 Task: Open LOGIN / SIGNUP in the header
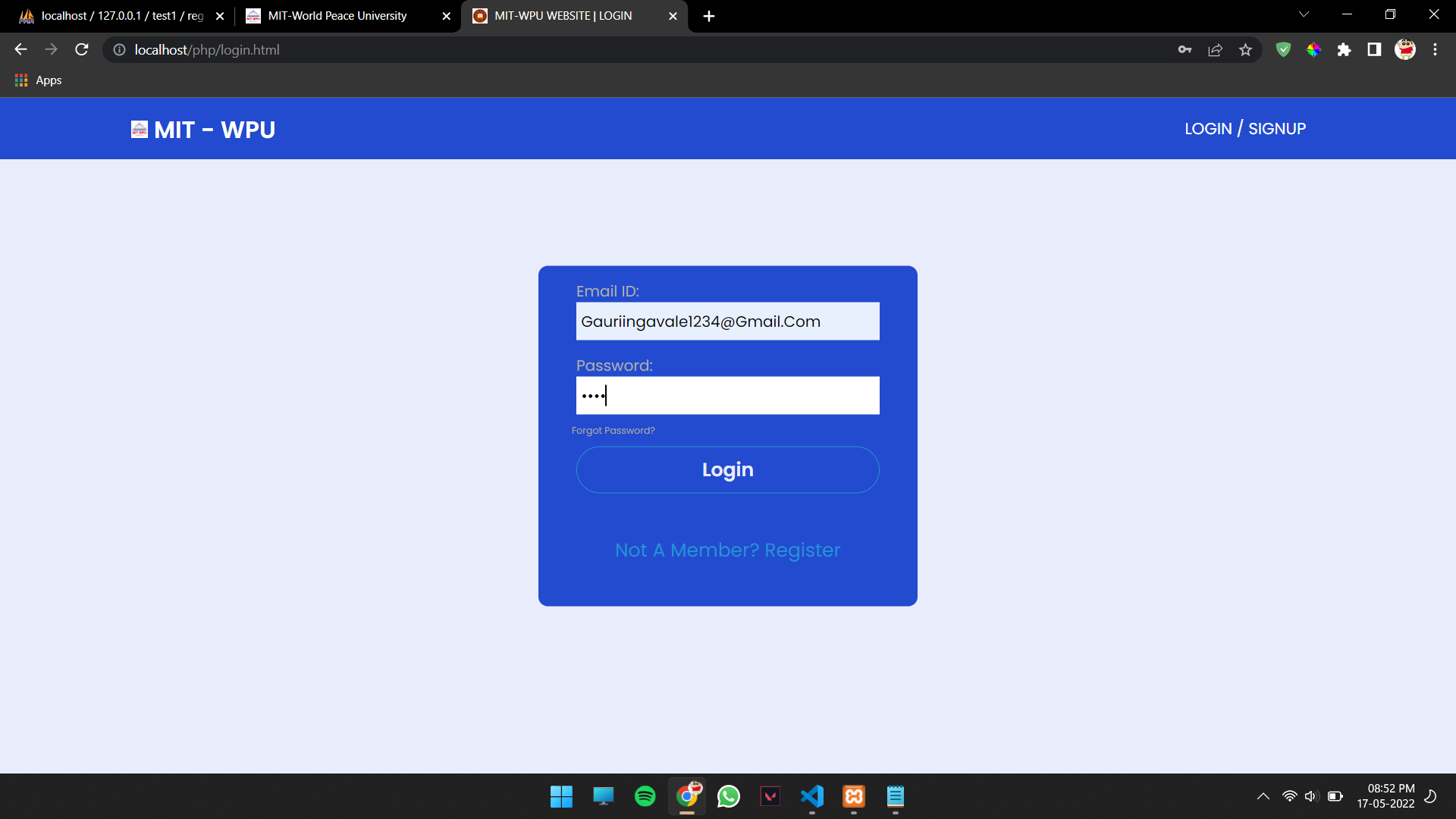(1245, 129)
